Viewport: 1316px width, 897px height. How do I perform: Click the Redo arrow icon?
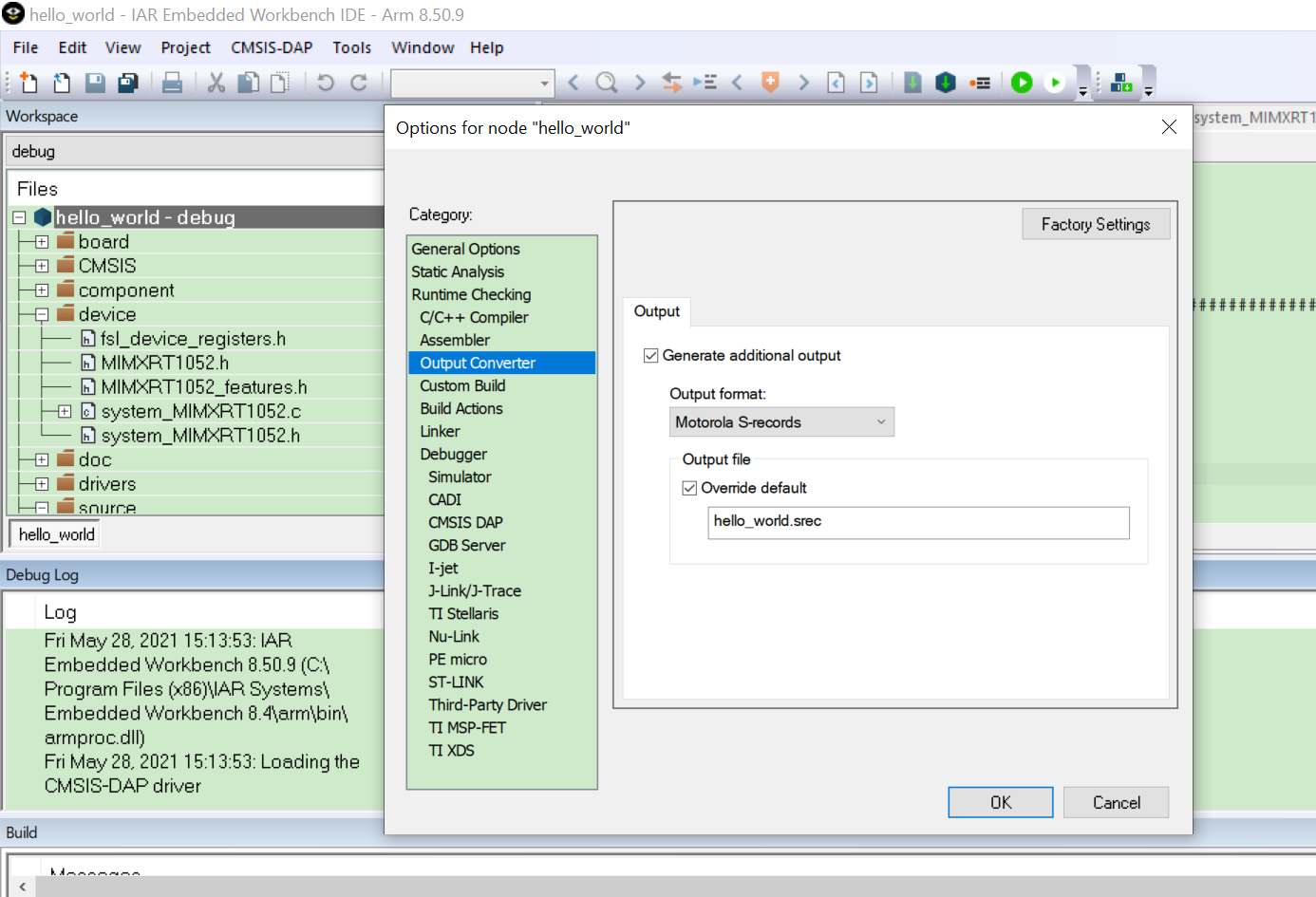(359, 83)
